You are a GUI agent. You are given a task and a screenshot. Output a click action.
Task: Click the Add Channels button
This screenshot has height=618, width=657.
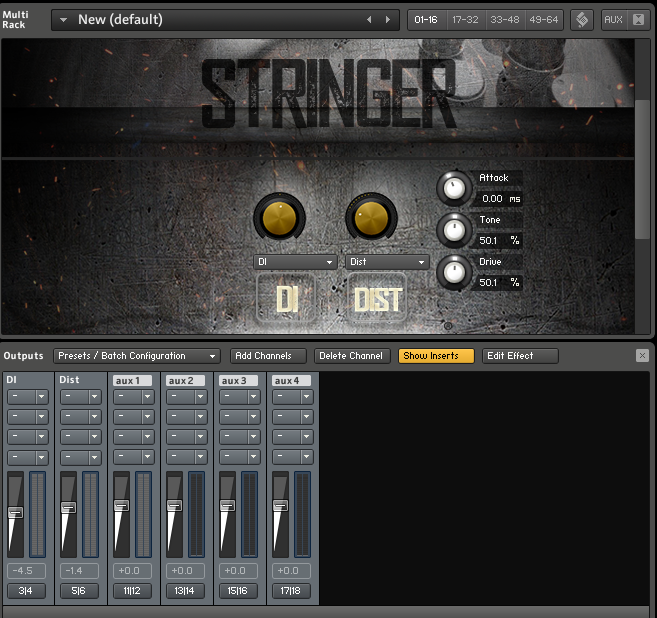pos(268,356)
